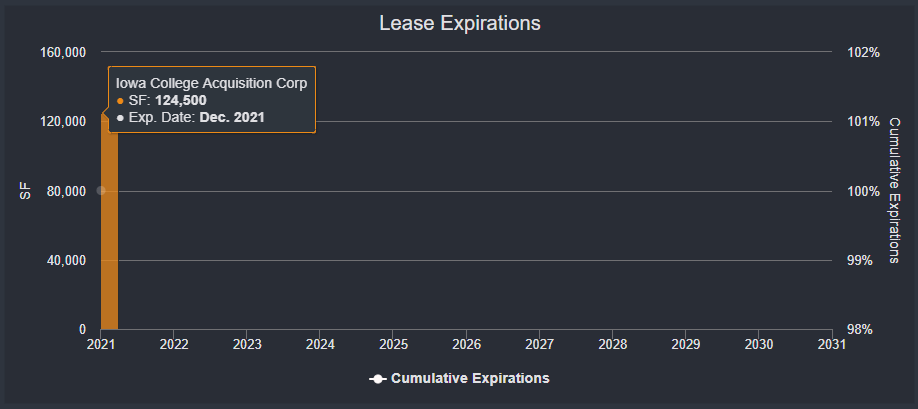The width and height of the screenshot is (918, 409).
Task: Click the white Exp. Date bullet in tooltip
Action: pyautogui.click(x=121, y=118)
